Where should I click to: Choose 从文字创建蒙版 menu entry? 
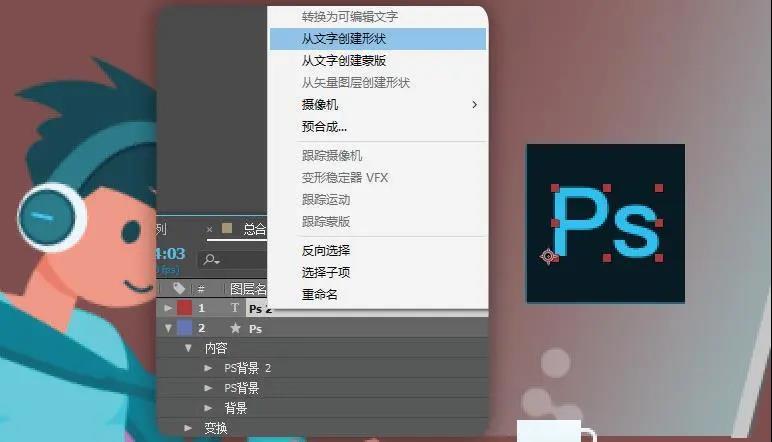378,61
